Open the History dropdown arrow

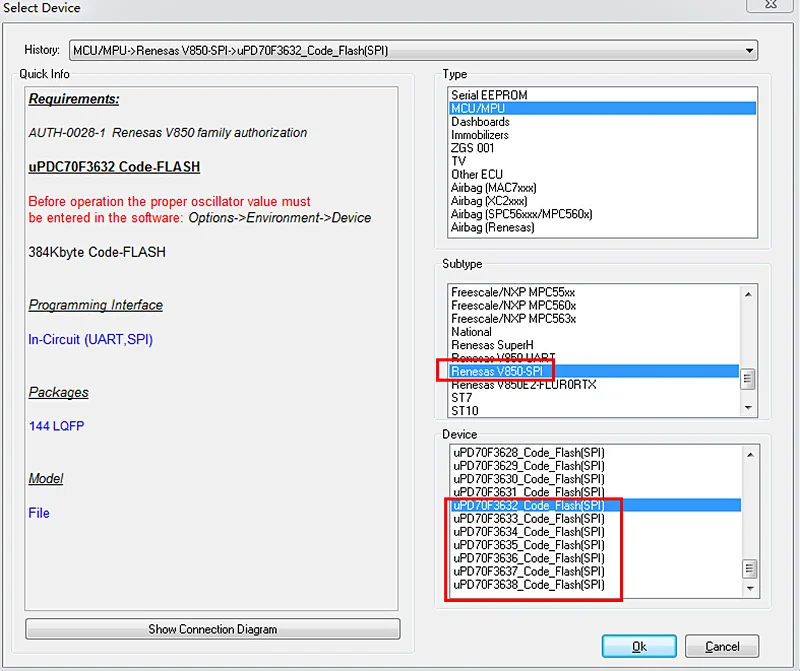(749, 51)
